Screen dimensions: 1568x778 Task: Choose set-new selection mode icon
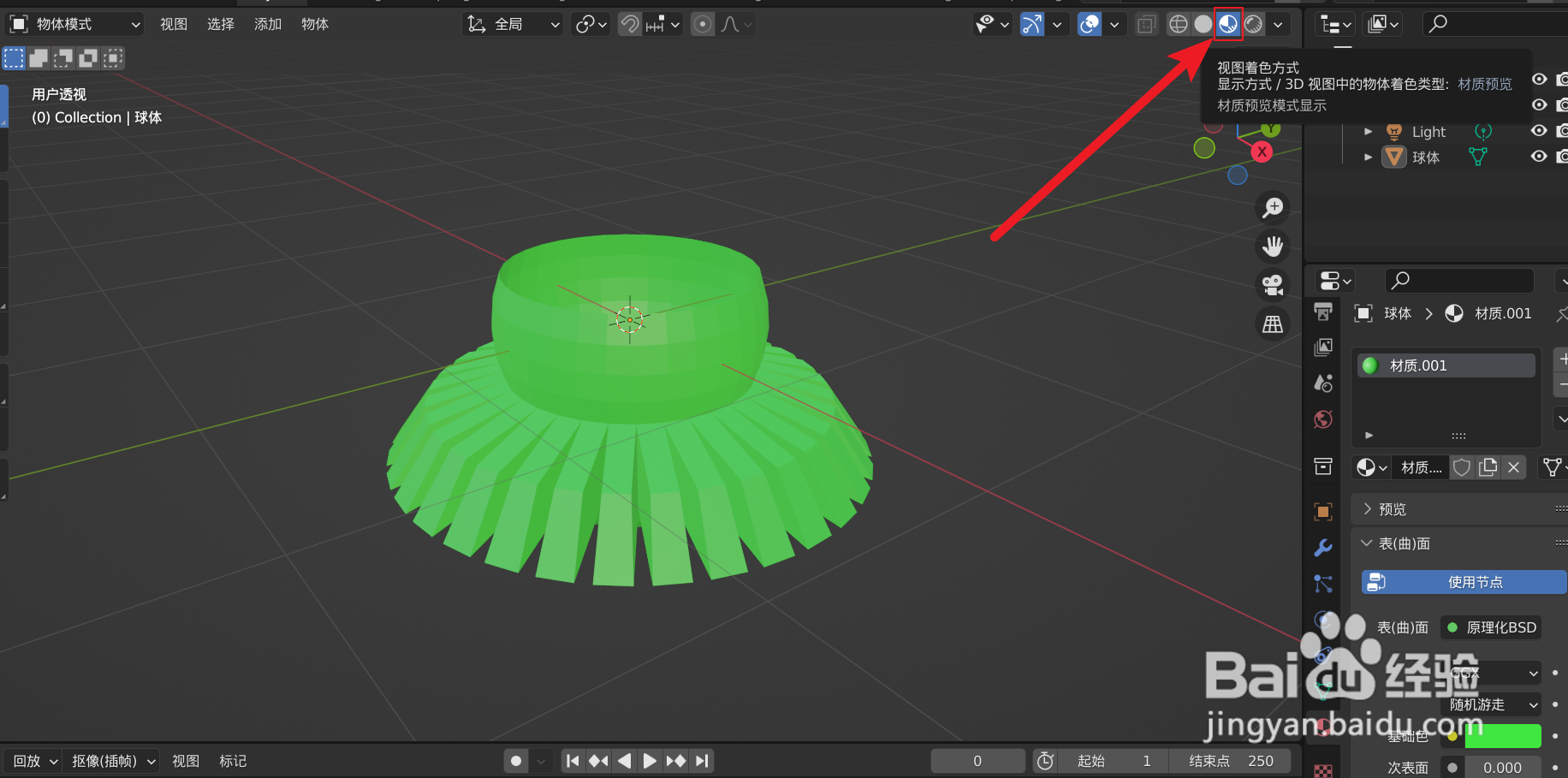click(14, 58)
